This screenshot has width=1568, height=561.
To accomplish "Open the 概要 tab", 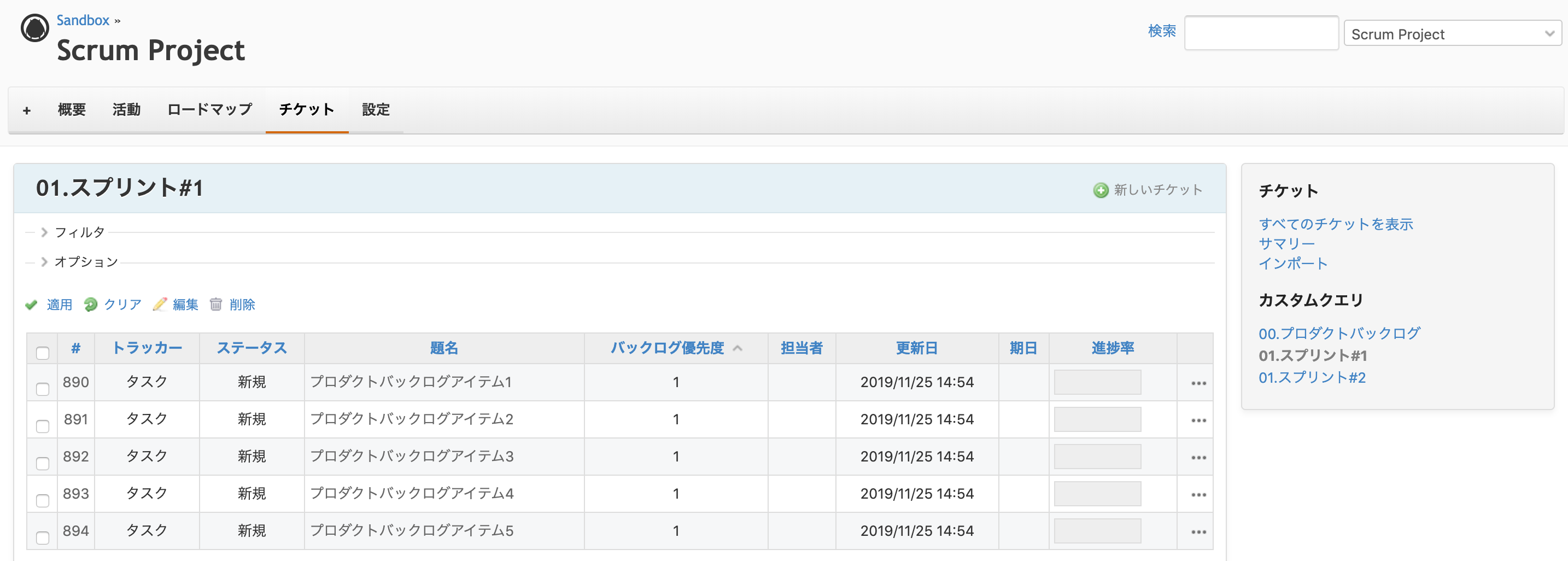I will point(72,109).
